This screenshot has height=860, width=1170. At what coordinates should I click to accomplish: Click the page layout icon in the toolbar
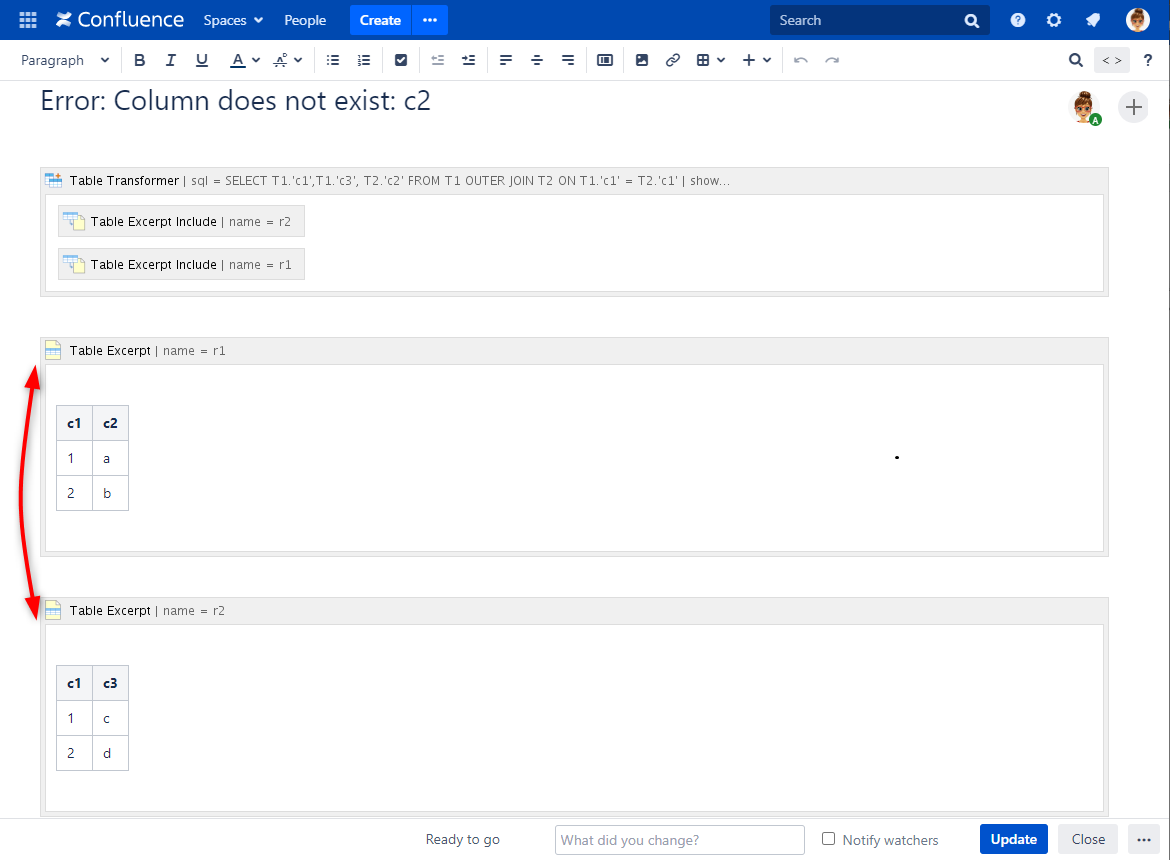click(604, 60)
